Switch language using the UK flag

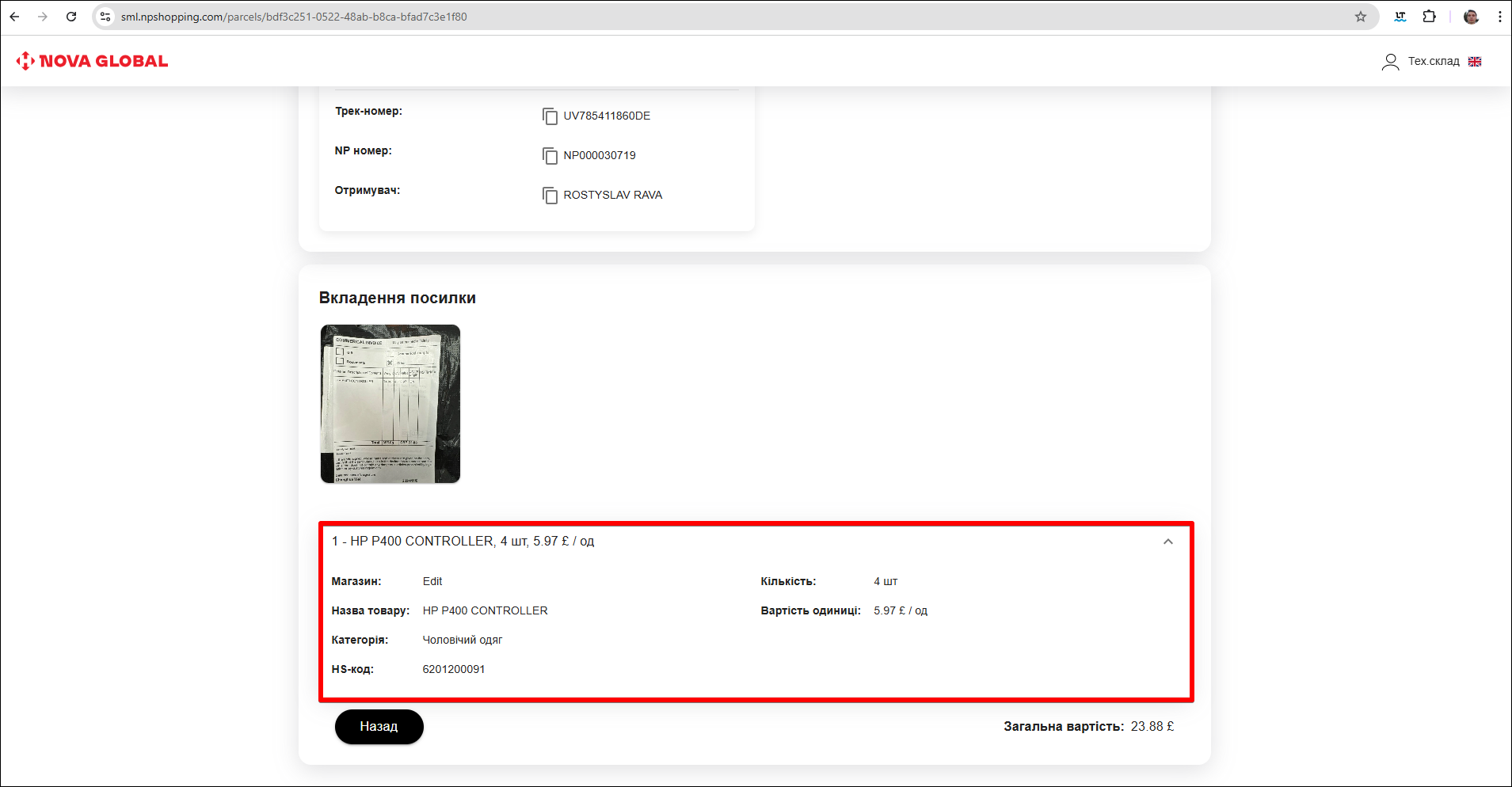(1475, 62)
